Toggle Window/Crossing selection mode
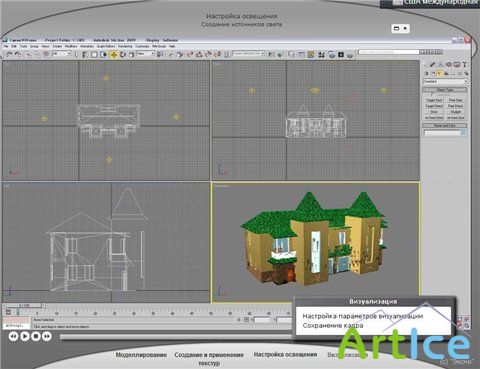 pyautogui.click(x=104, y=54)
